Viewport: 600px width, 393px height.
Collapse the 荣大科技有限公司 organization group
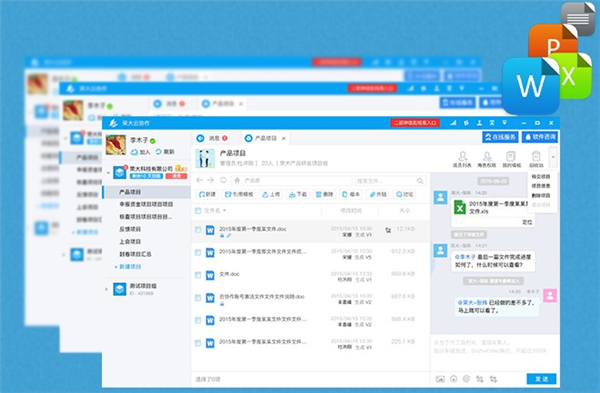click(x=108, y=173)
